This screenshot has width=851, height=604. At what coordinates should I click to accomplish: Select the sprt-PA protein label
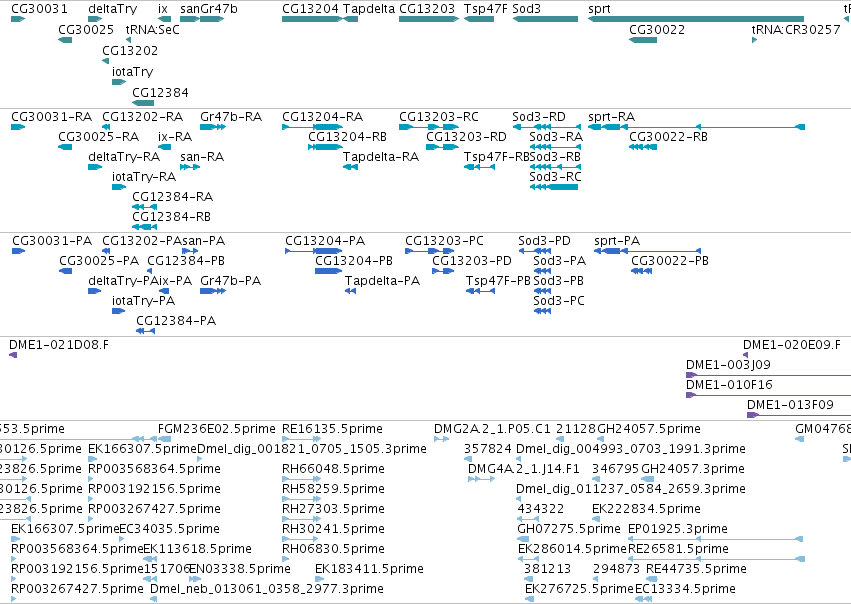[x=617, y=240]
